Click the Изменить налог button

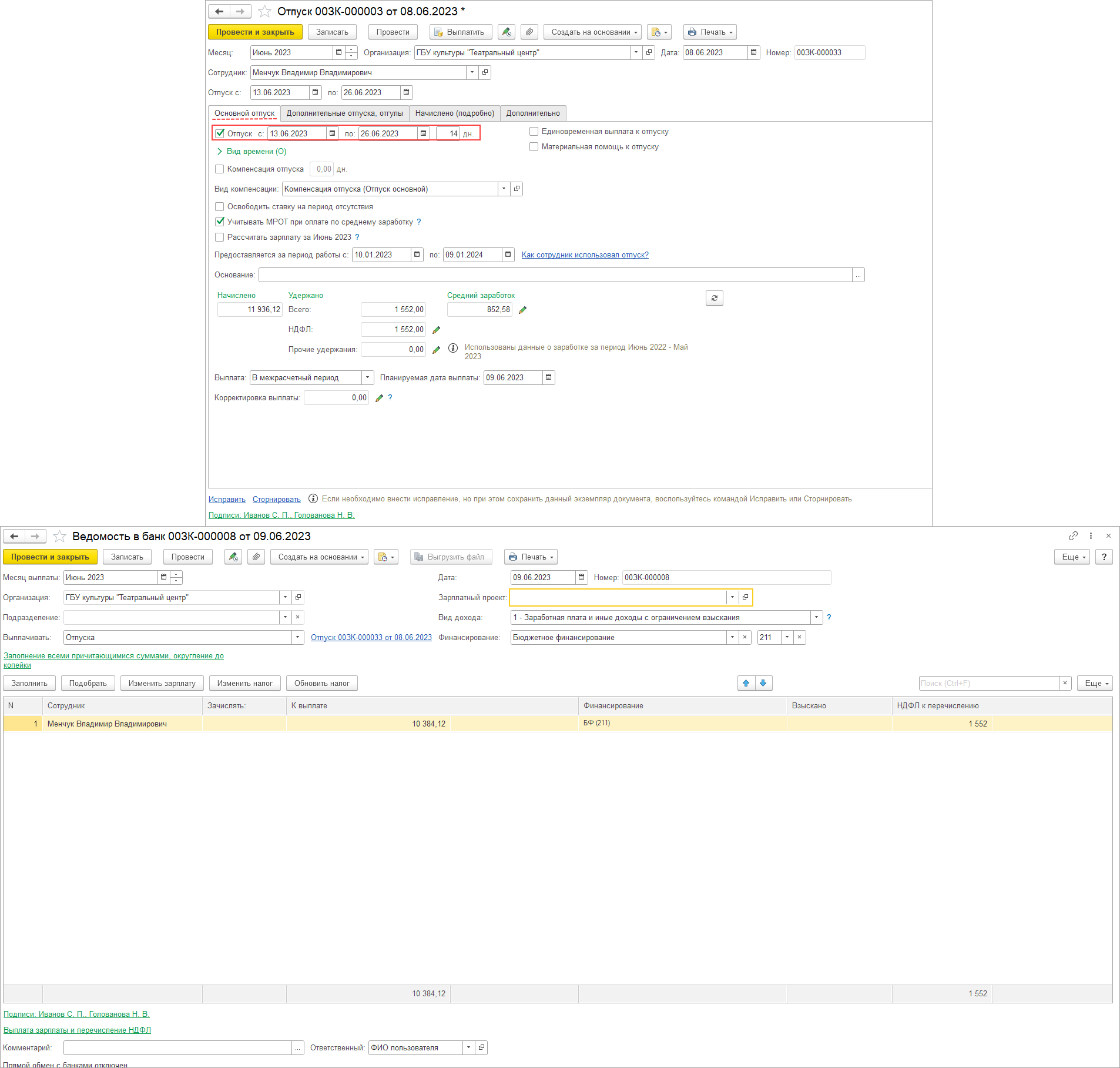tap(245, 683)
